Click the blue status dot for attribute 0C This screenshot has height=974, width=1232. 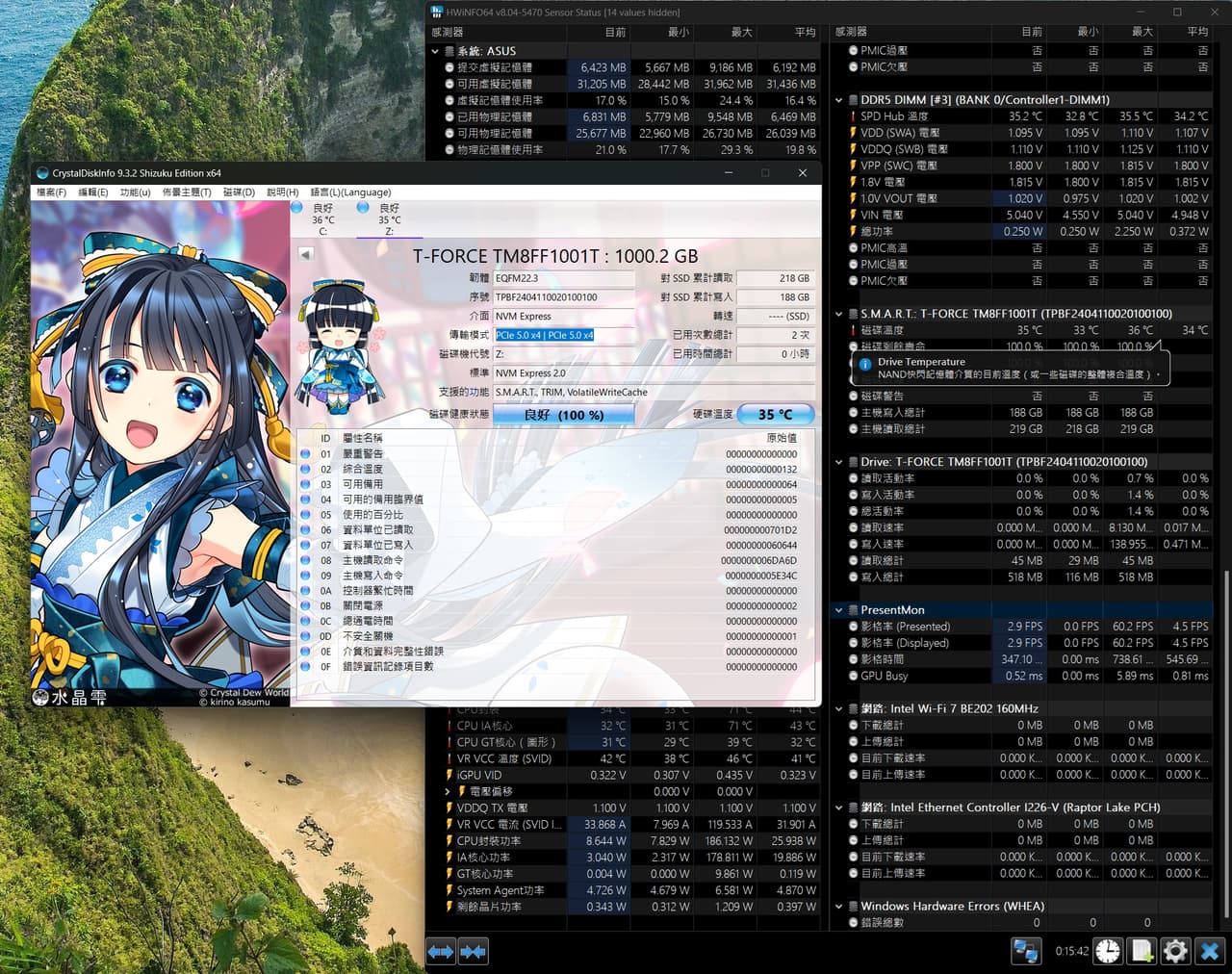(x=305, y=621)
